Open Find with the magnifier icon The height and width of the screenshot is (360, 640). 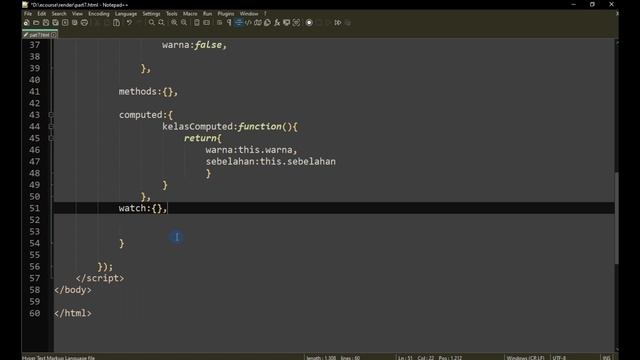(x=151, y=23)
